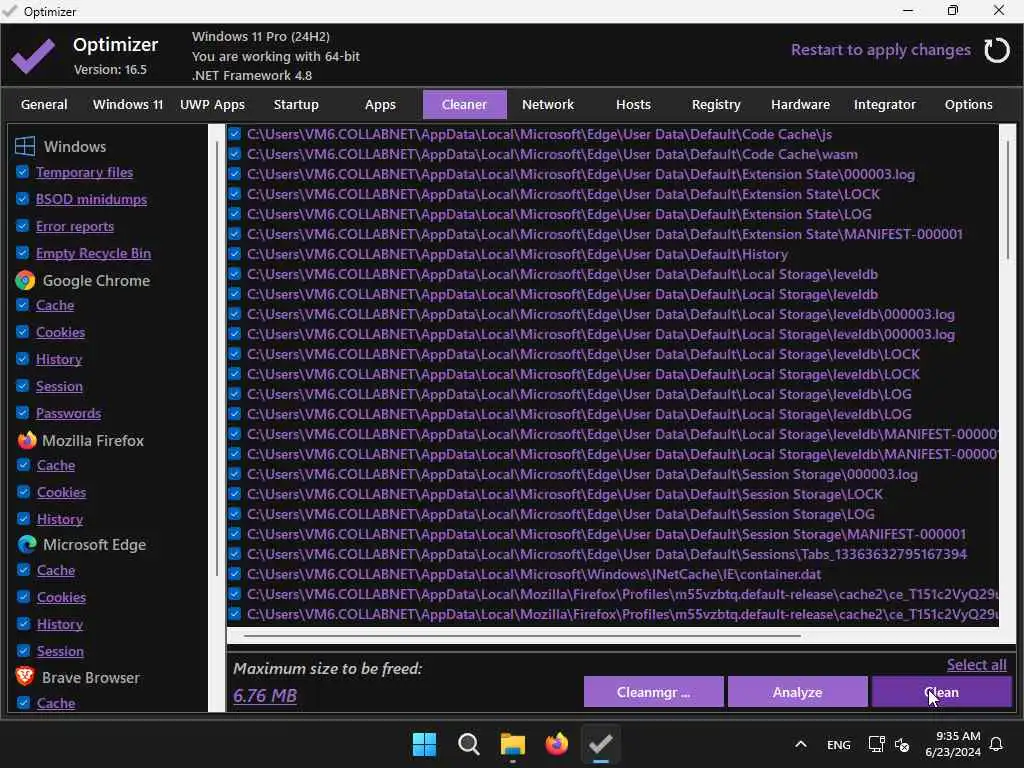Click the muted volume tray icon

[902, 744]
